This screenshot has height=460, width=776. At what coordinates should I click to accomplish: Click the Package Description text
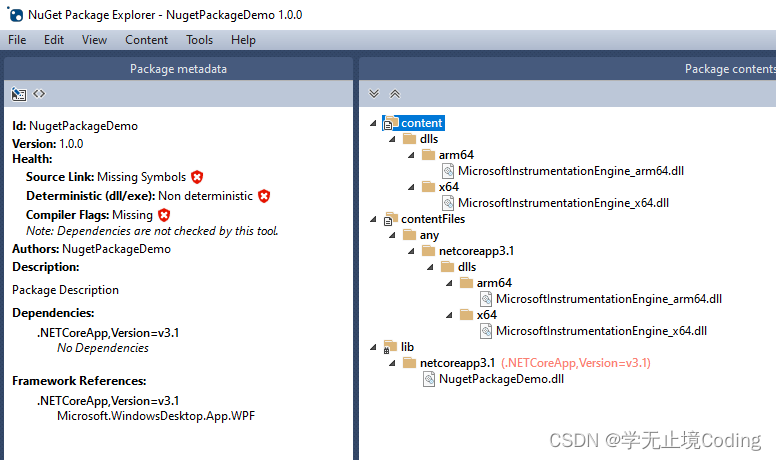click(65, 290)
